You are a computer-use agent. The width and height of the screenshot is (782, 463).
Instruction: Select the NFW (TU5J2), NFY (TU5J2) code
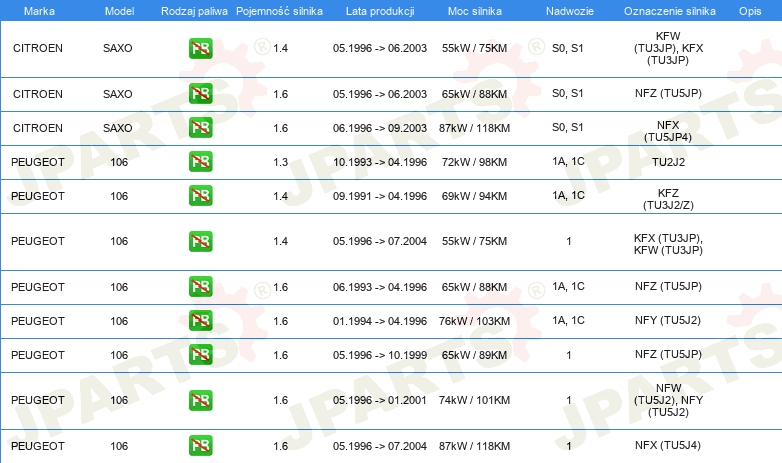point(668,400)
